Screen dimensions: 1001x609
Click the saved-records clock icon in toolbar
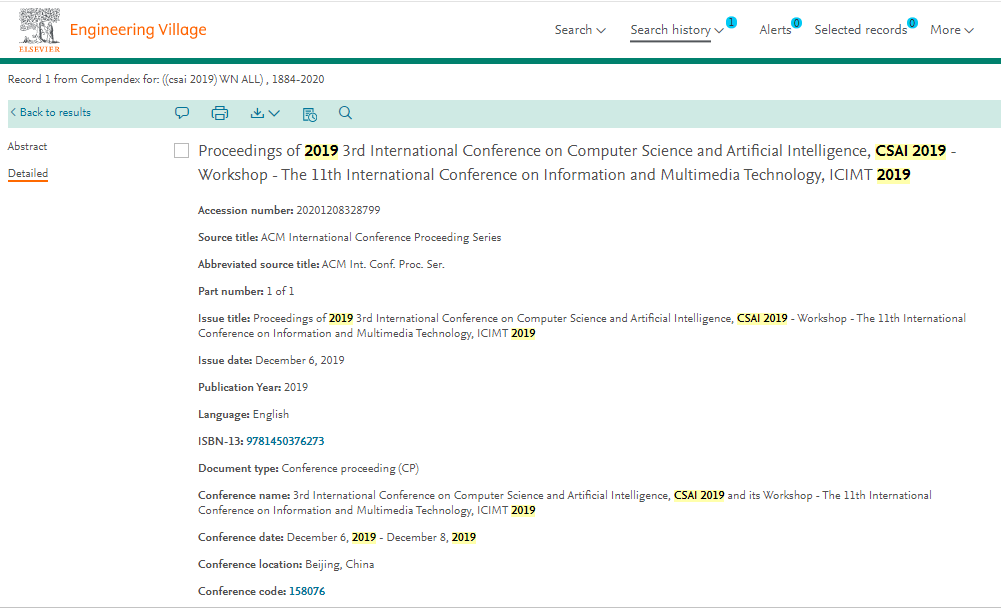310,114
